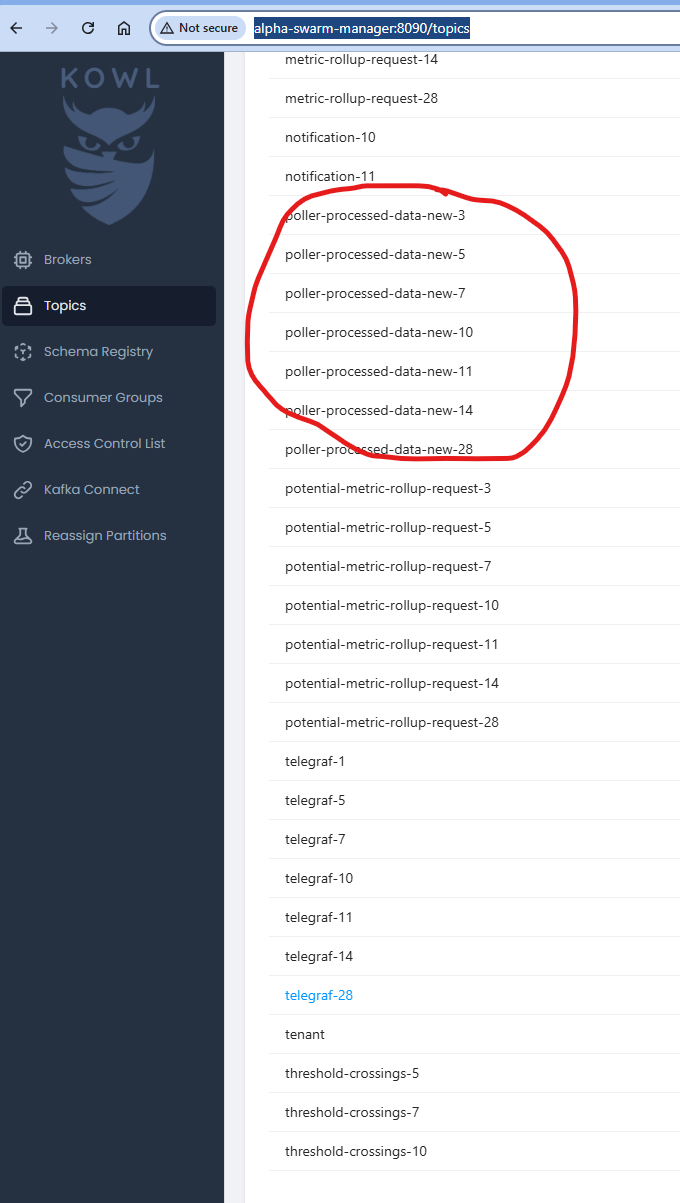This screenshot has height=1203, width=680.
Task: Click the Kafka Connect link icon
Action: (23, 490)
